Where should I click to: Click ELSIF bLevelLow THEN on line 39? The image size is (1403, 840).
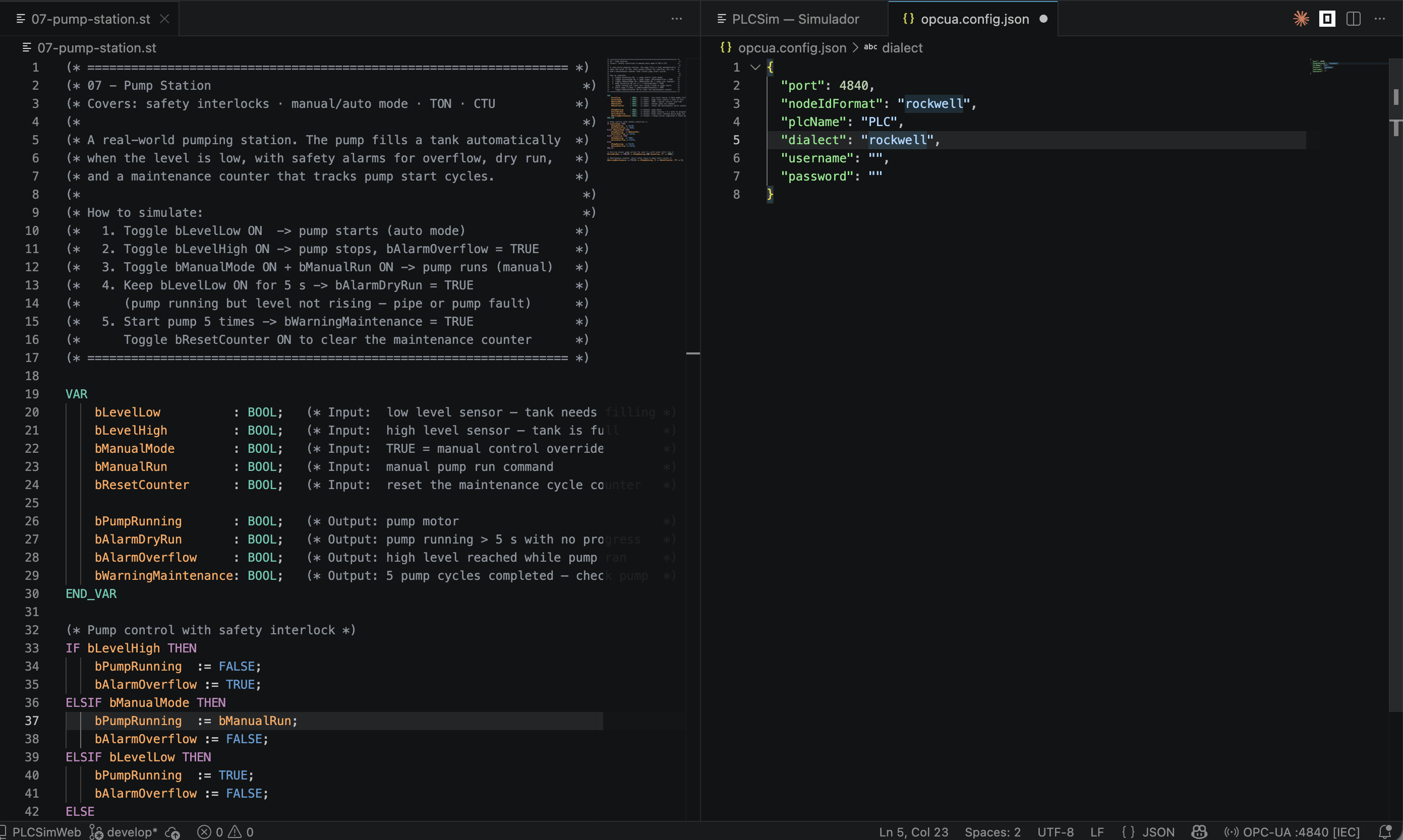click(138, 757)
